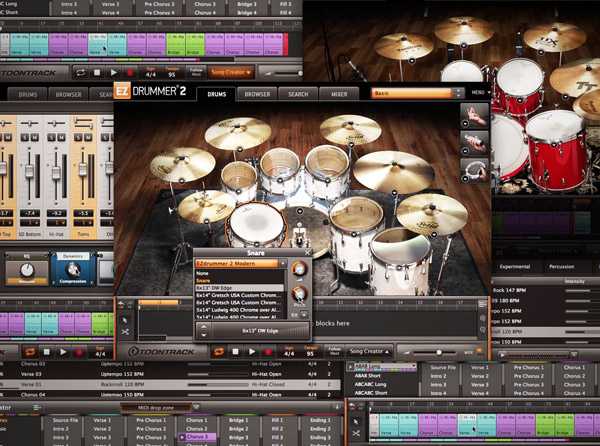Record in the left mixer window transport
This screenshot has width=600, height=446.
[79, 352]
